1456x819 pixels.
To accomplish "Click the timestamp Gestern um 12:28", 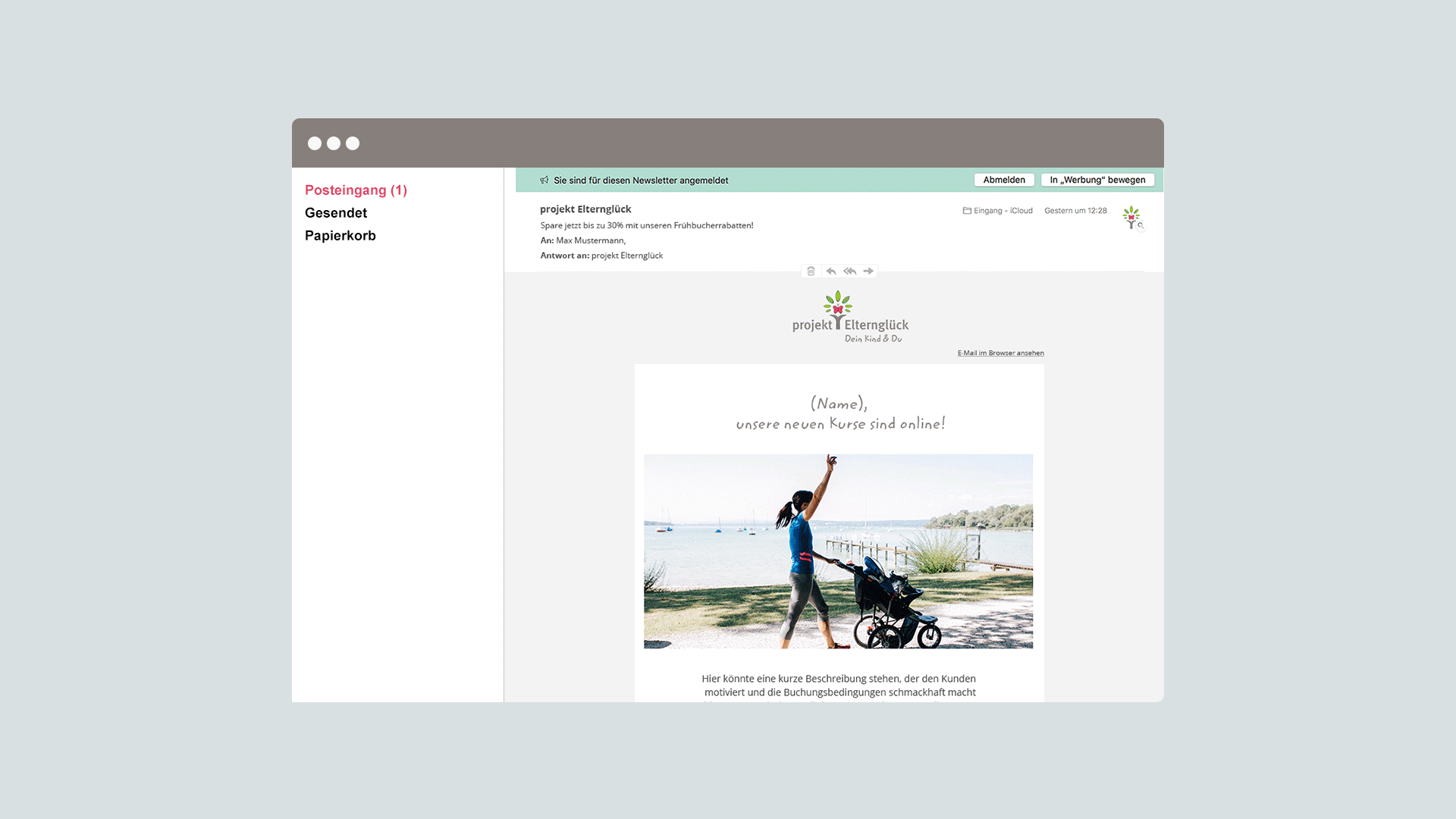I will point(1075,211).
